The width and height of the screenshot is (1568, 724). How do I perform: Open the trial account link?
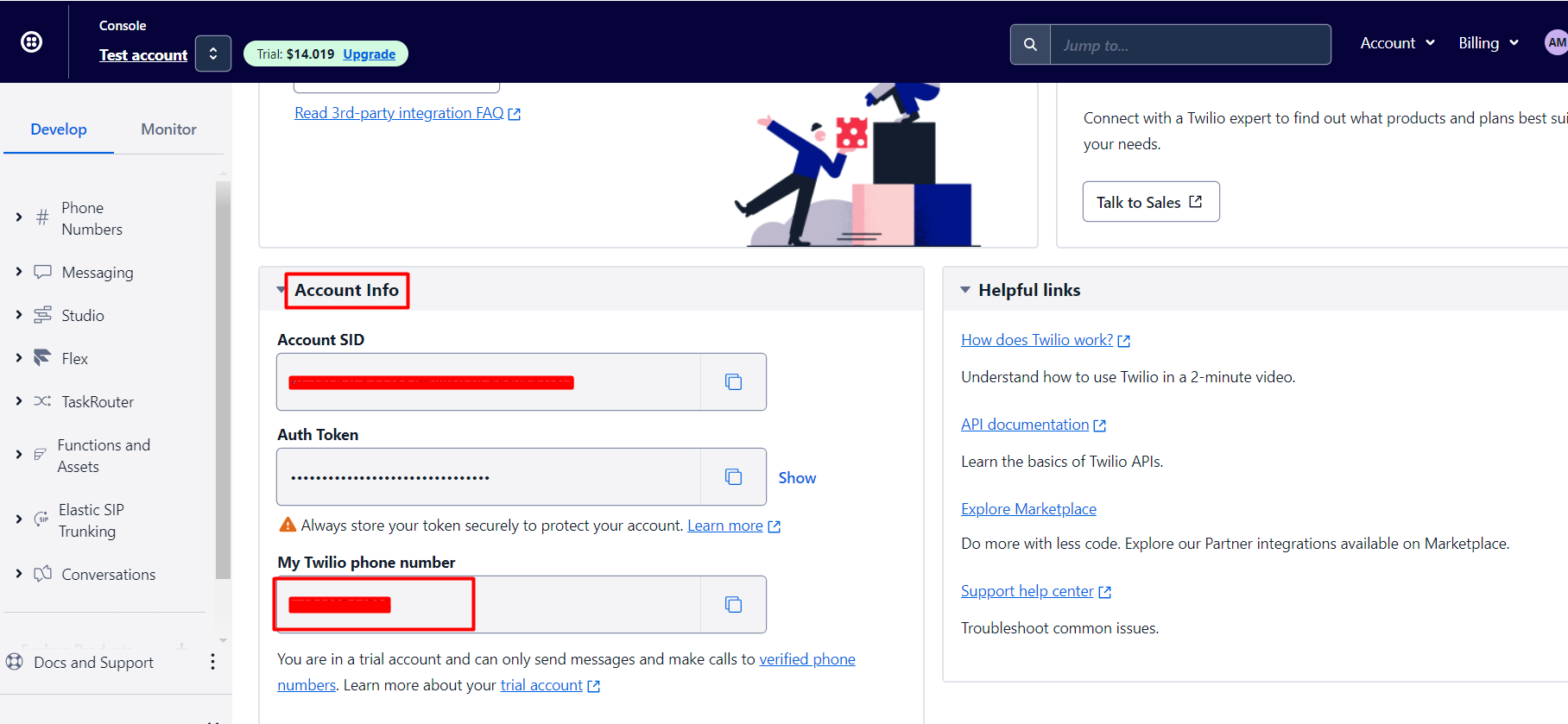click(541, 685)
